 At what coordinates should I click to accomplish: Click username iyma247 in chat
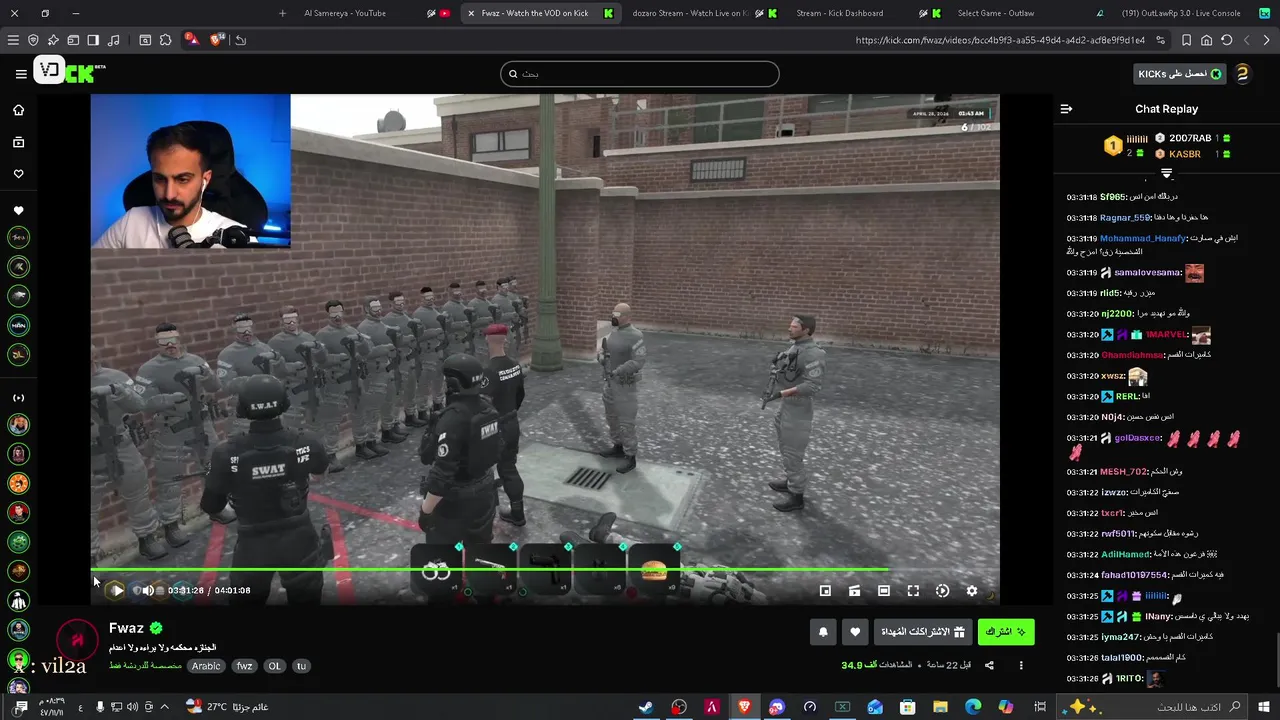coord(1120,637)
